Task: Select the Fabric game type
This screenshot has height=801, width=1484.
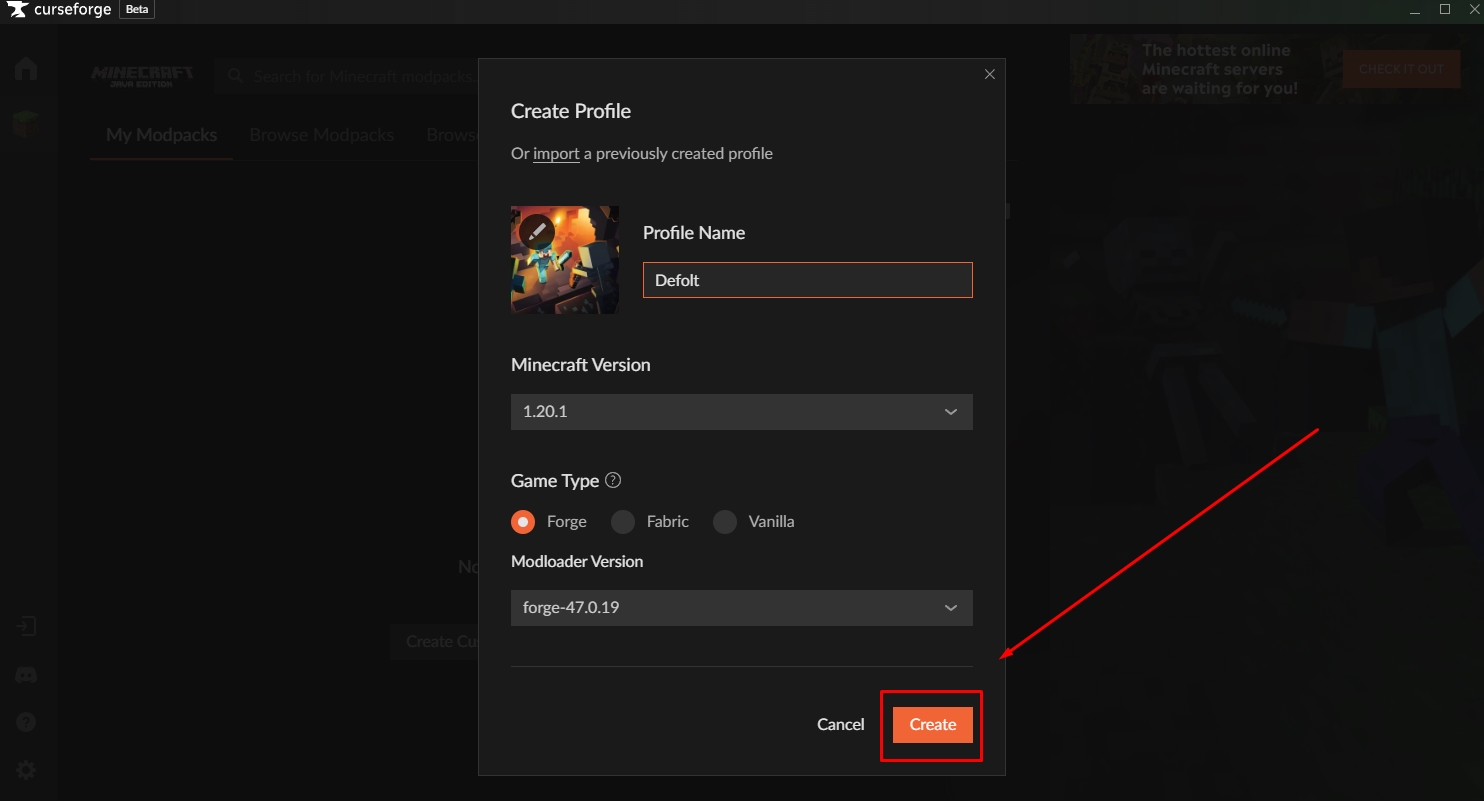Action: (x=623, y=522)
